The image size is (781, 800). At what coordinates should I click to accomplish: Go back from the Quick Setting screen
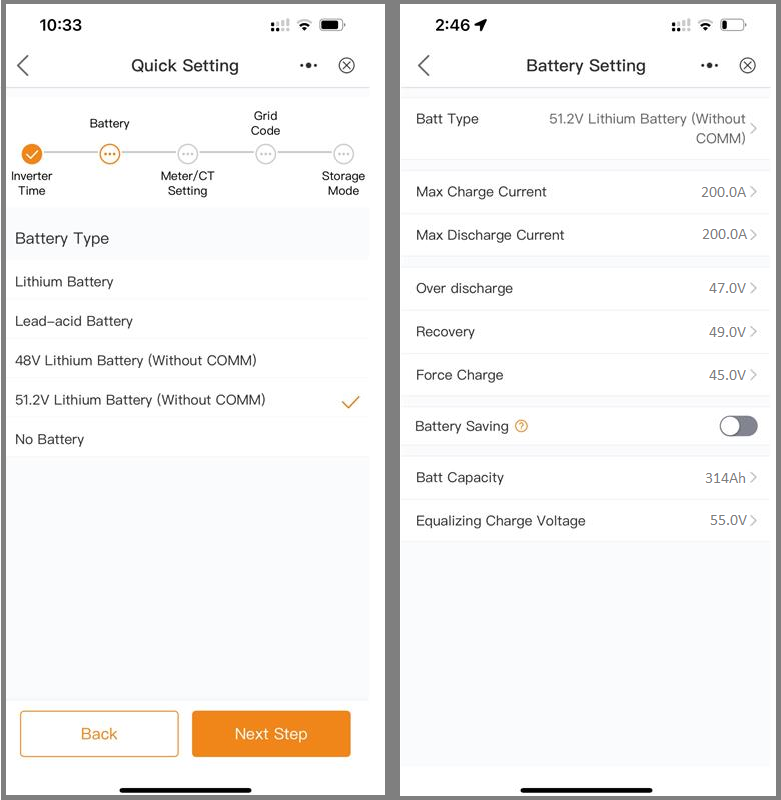pos(23,66)
